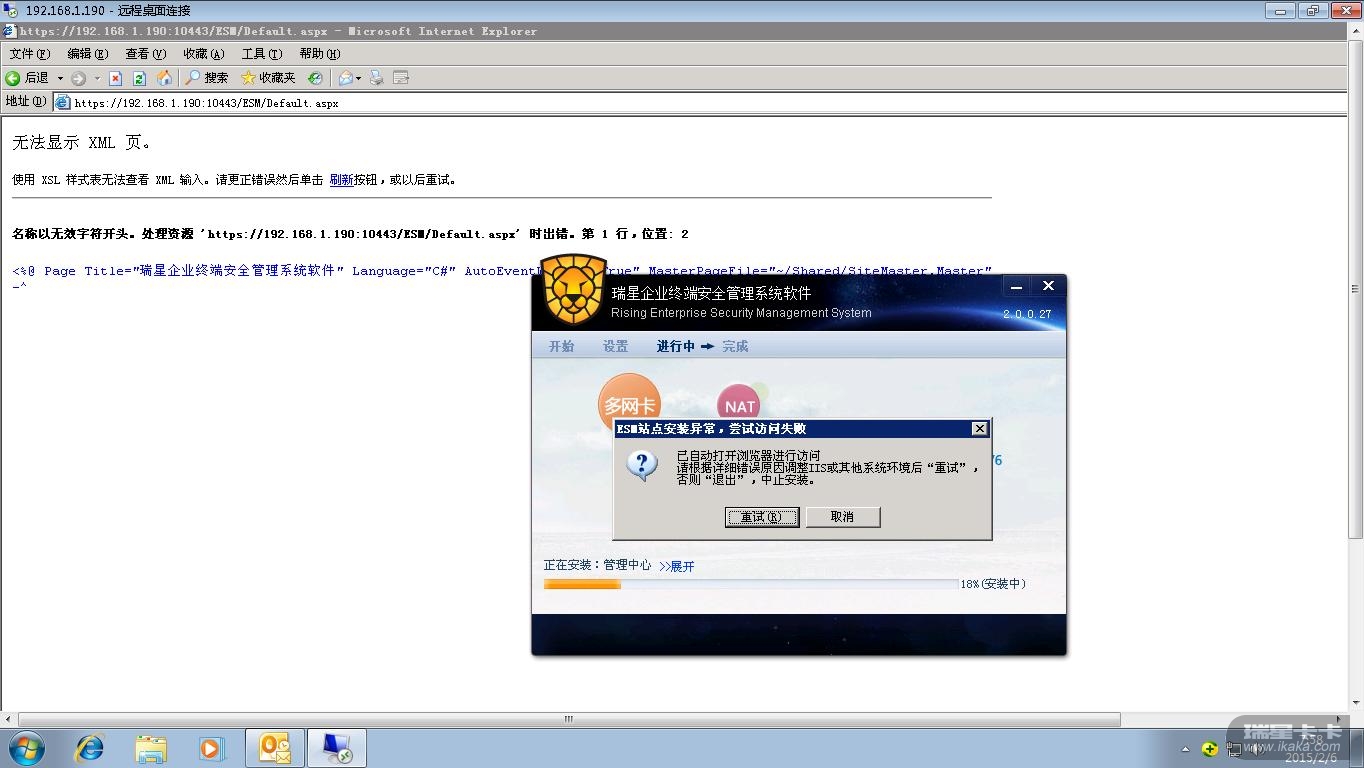Switch to Remote Desktop Connection on taskbar
The image size is (1364, 768).
(337, 748)
